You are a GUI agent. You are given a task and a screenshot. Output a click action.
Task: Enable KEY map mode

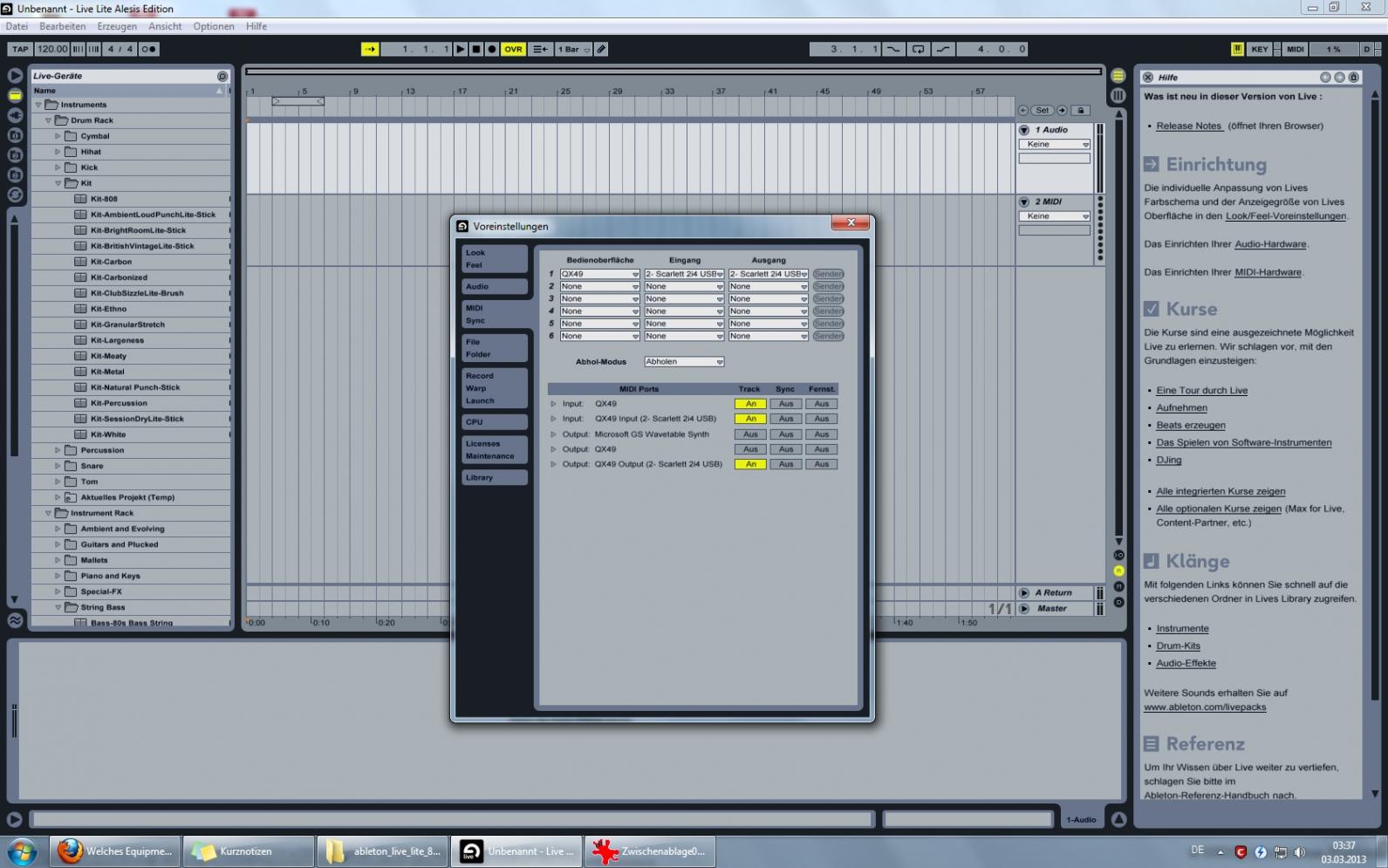point(1259,49)
